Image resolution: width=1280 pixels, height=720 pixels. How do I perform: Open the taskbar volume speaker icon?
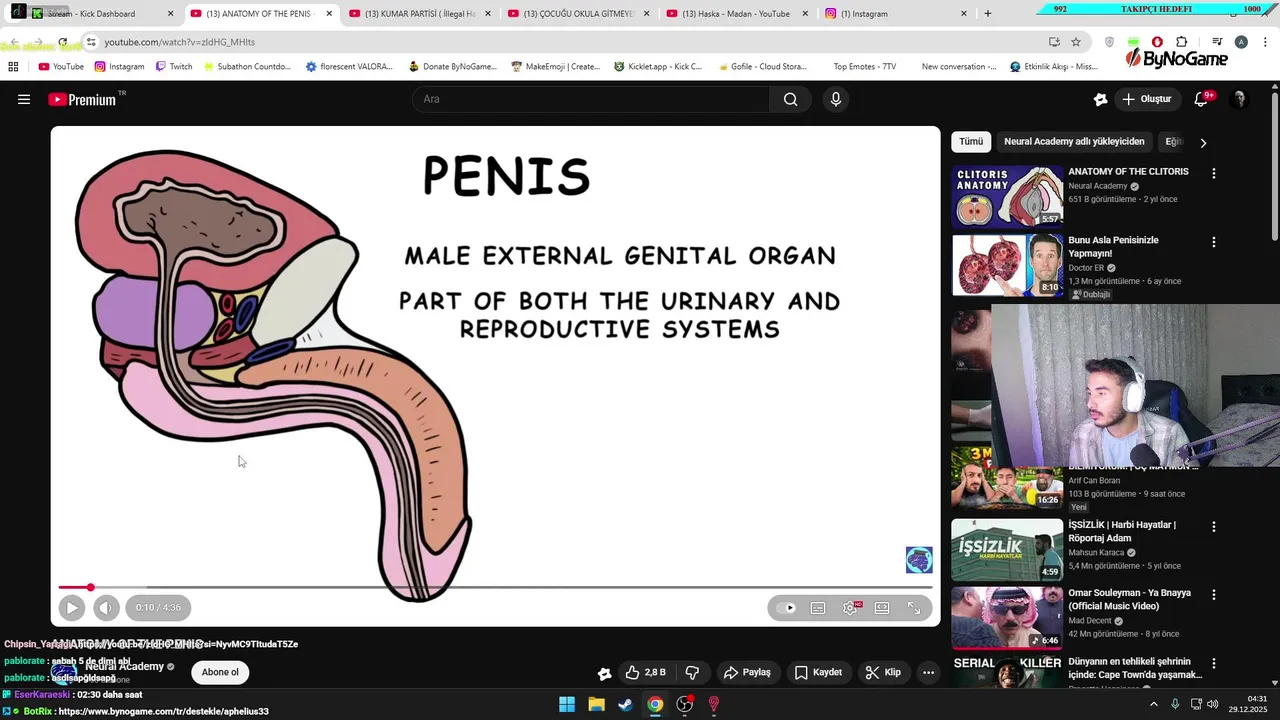tap(1213, 704)
